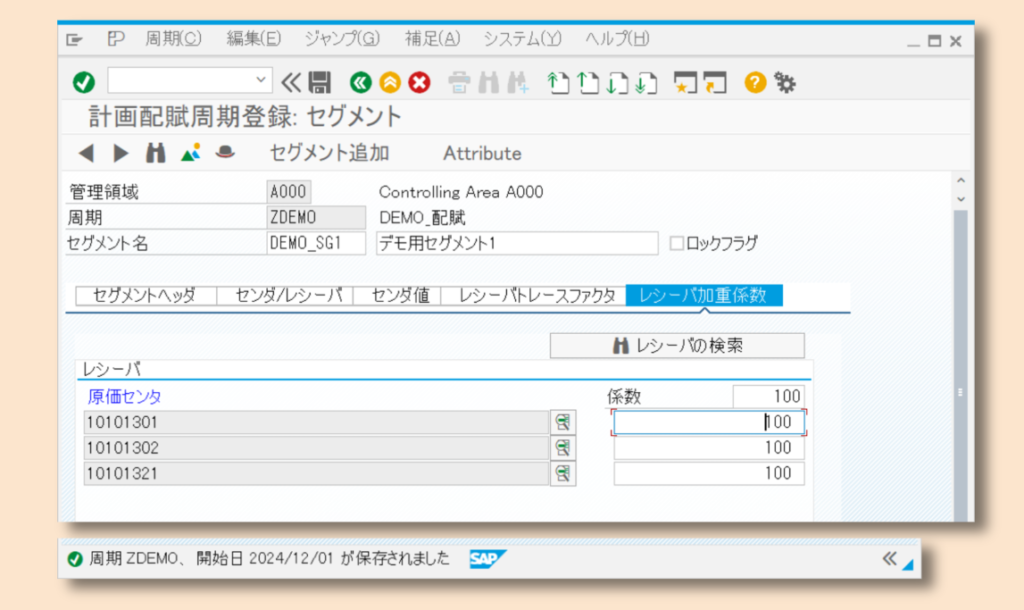Expand status bar with double chevron
The width and height of the screenshot is (1024, 610).
pos(889,558)
